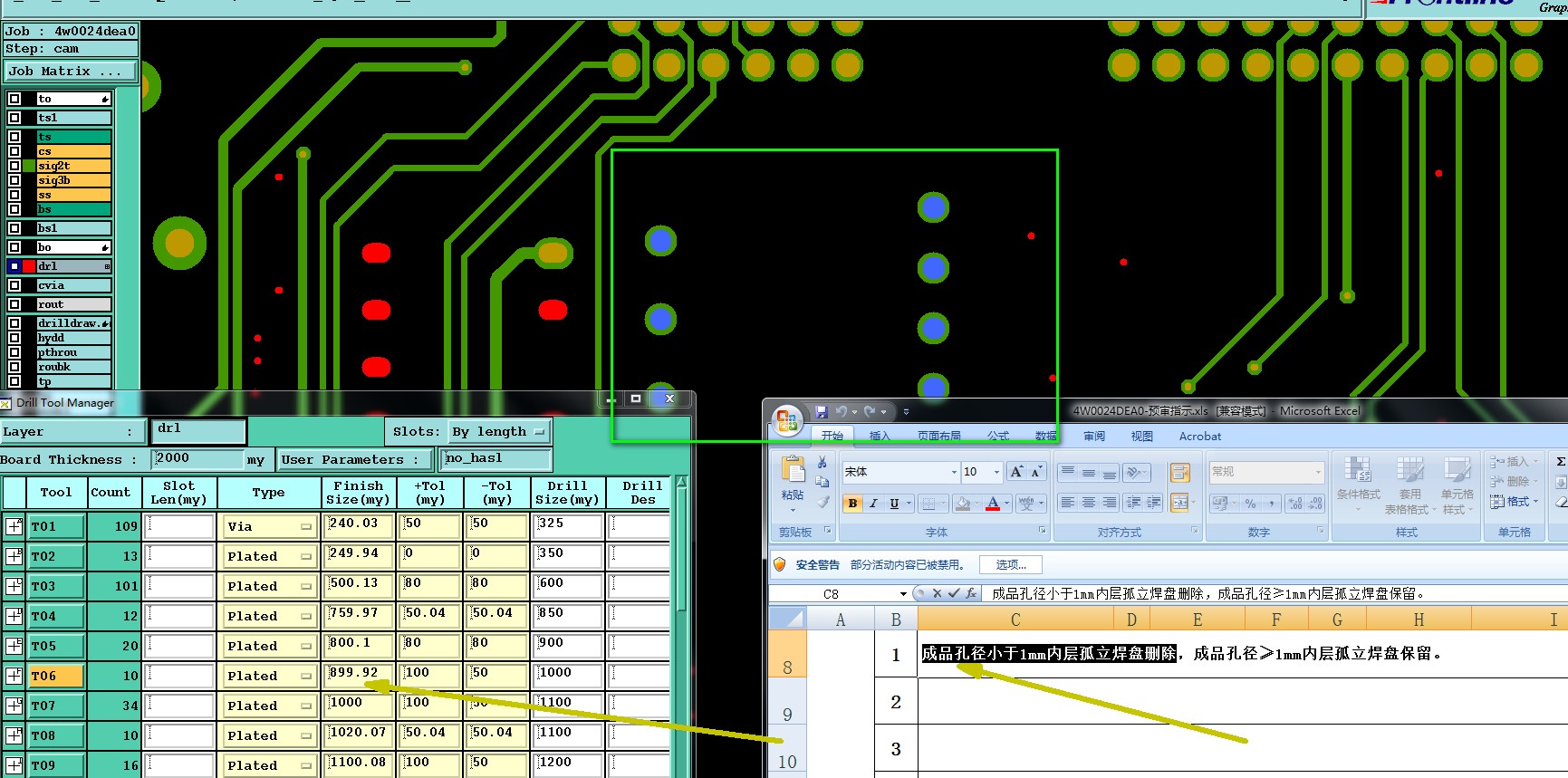This screenshot has width=1568, height=778.
Task: Open Type dropdown for tool T06
Action: point(269,676)
